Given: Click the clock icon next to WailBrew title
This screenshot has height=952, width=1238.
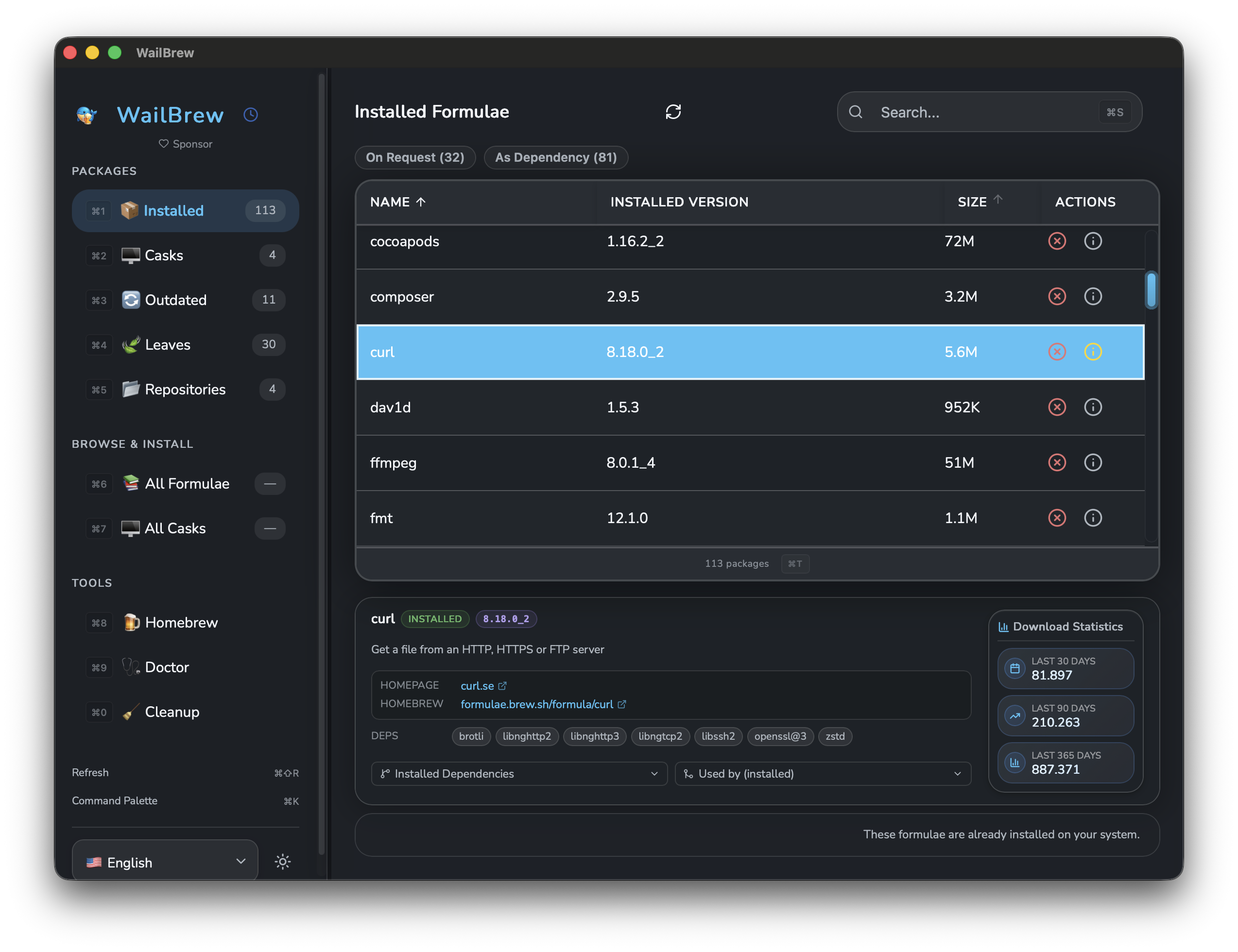Looking at the screenshot, I should (251, 115).
